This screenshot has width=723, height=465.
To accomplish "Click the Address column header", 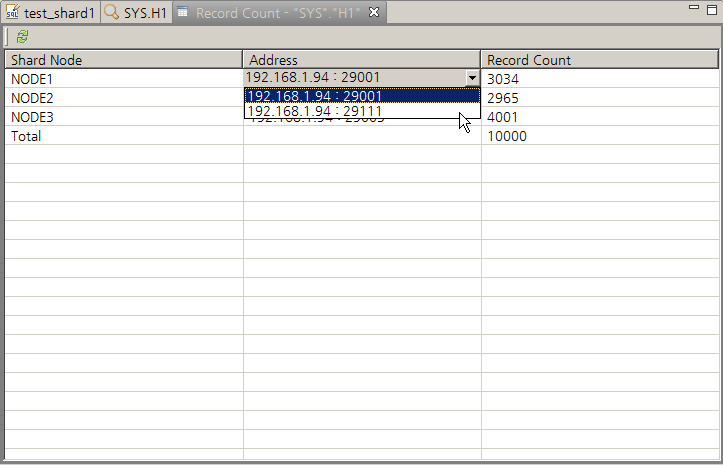I will click(x=273, y=60).
